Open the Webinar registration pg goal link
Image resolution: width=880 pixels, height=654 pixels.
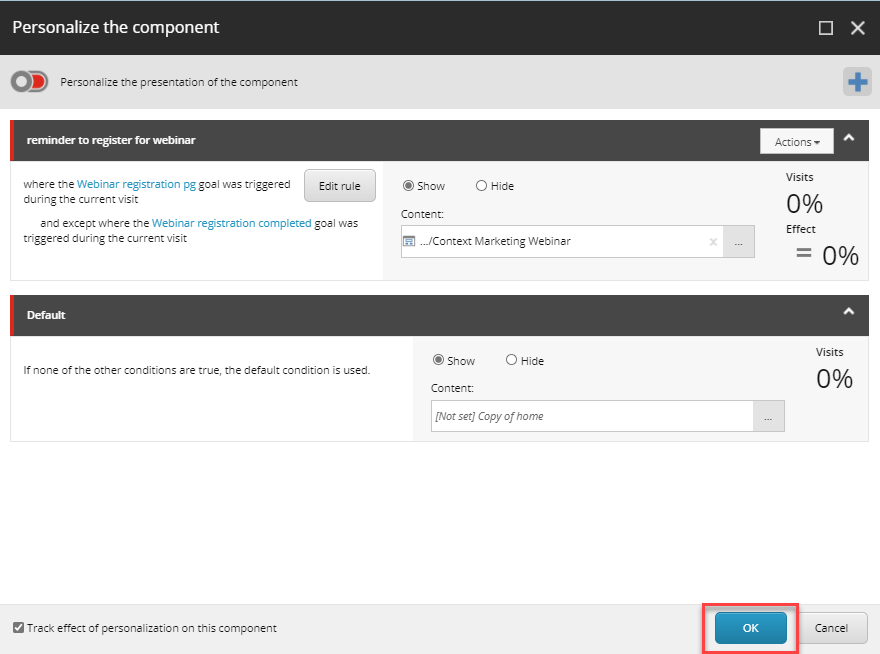tap(136, 184)
